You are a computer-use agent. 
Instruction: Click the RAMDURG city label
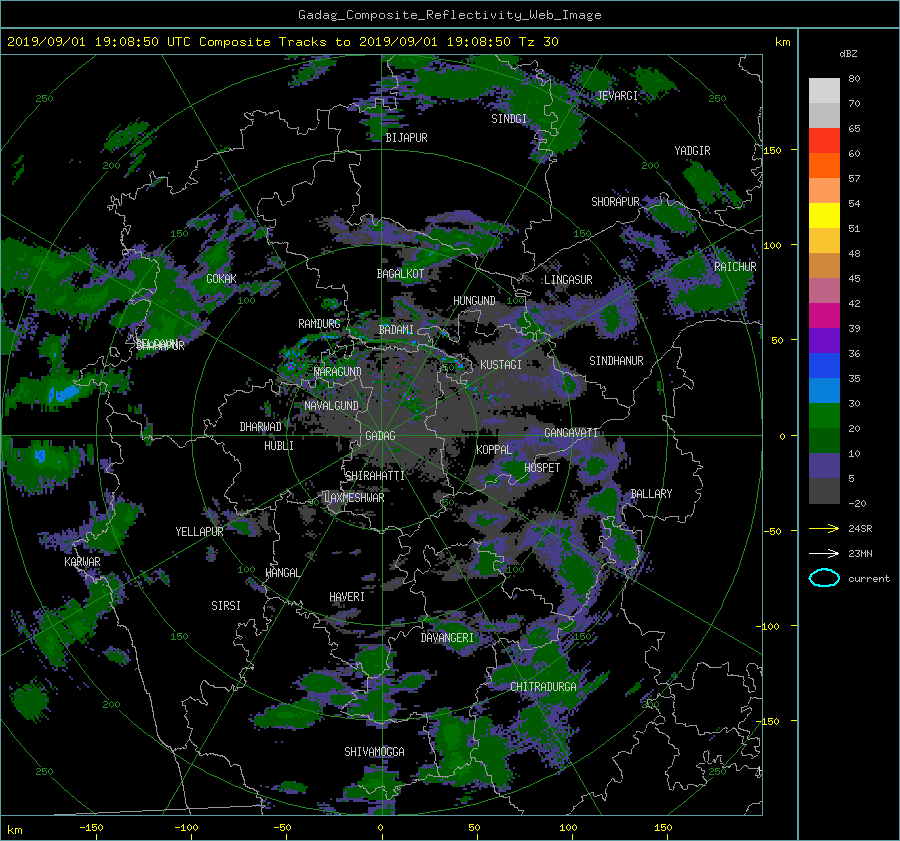click(319, 324)
